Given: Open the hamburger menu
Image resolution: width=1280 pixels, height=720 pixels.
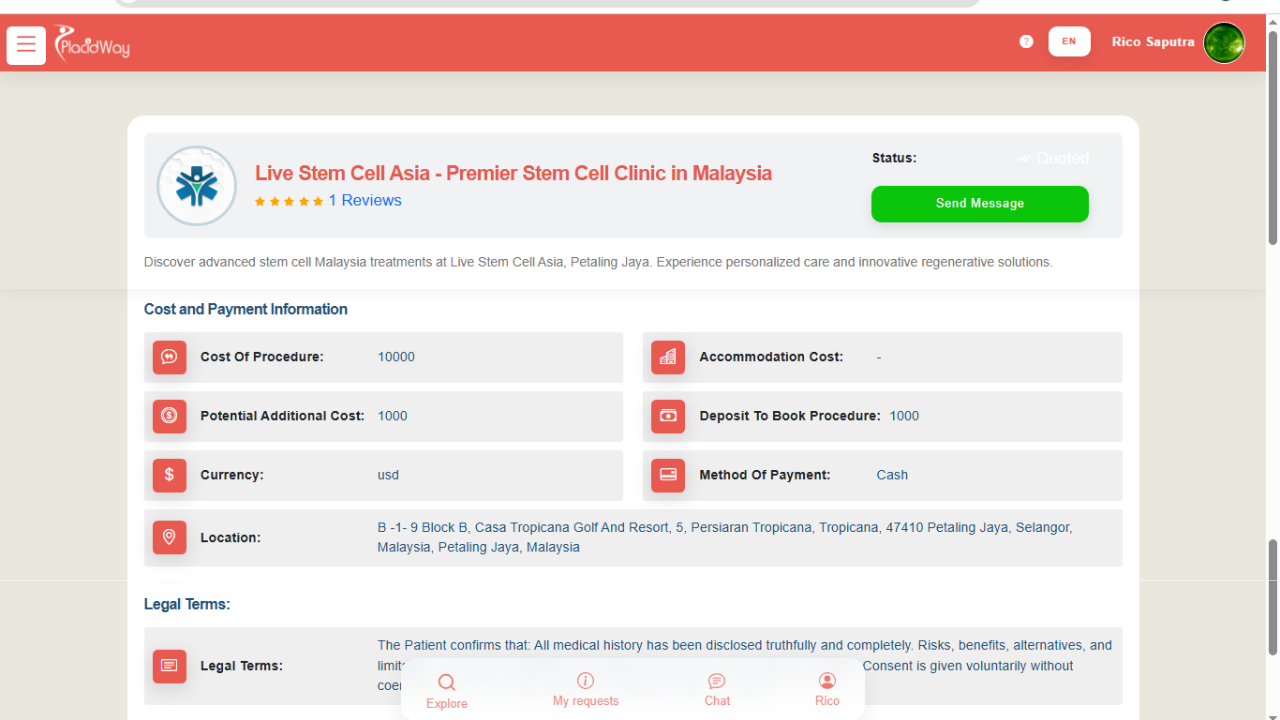Looking at the screenshot, I should 26,45.
